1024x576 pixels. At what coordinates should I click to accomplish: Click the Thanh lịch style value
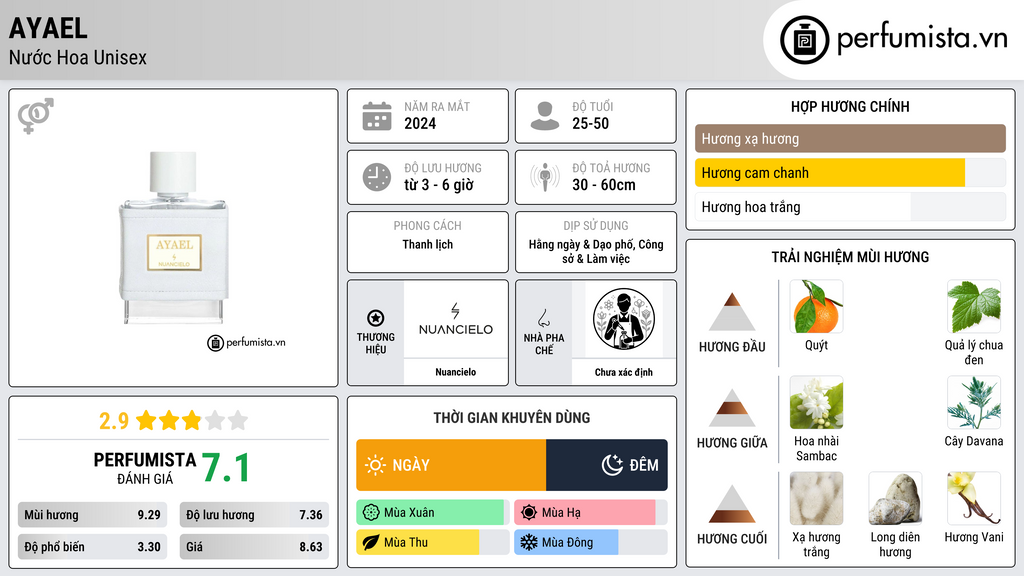tap(428, 244)
